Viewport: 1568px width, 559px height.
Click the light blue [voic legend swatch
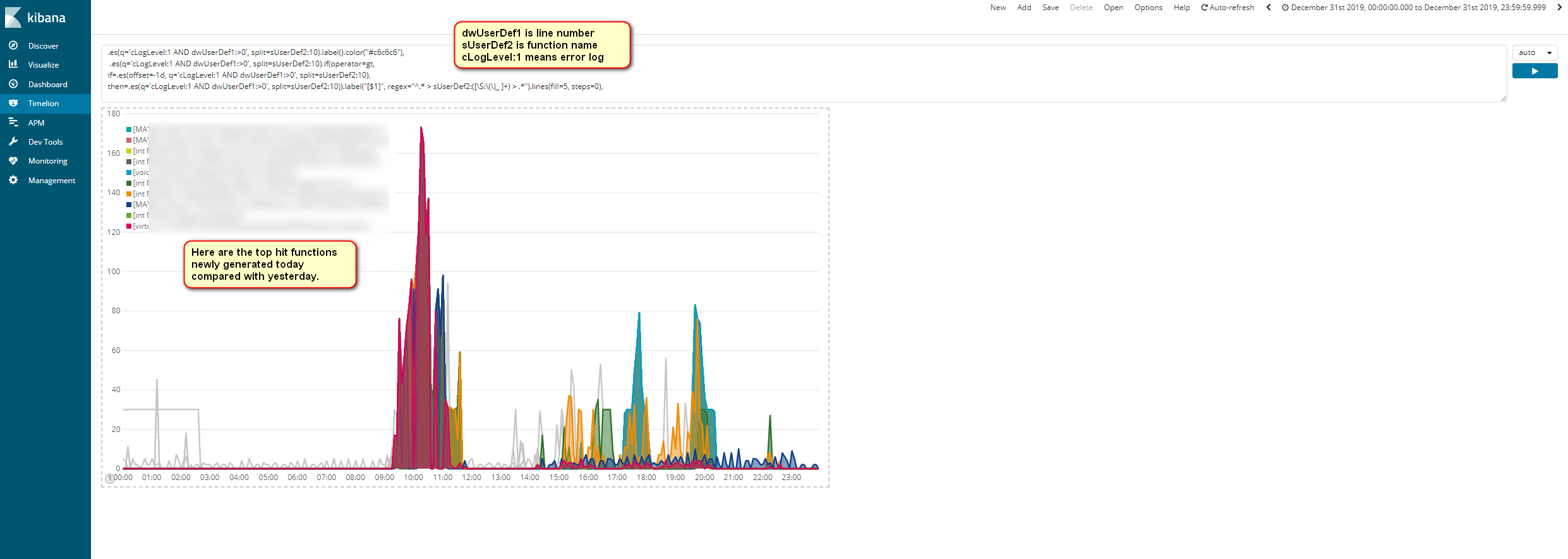pyautogui.click(x=129, y=172)
